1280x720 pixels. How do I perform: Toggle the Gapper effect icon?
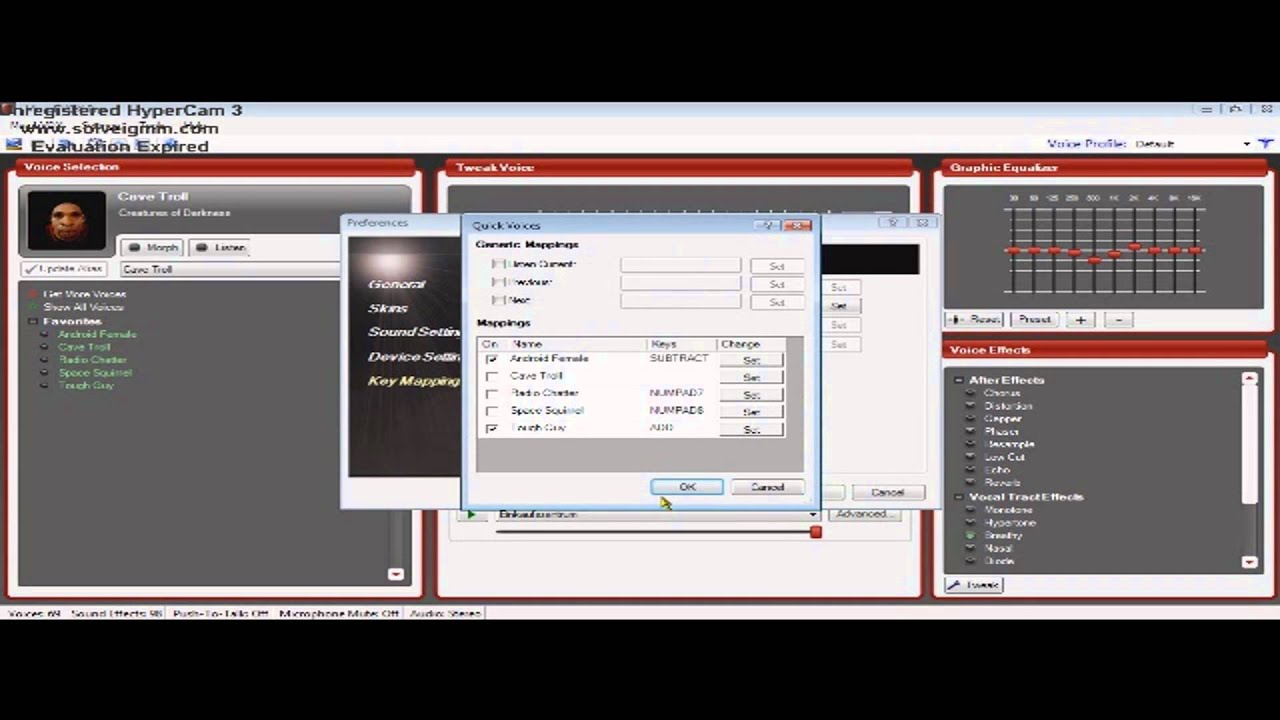(x=970, y=419)
